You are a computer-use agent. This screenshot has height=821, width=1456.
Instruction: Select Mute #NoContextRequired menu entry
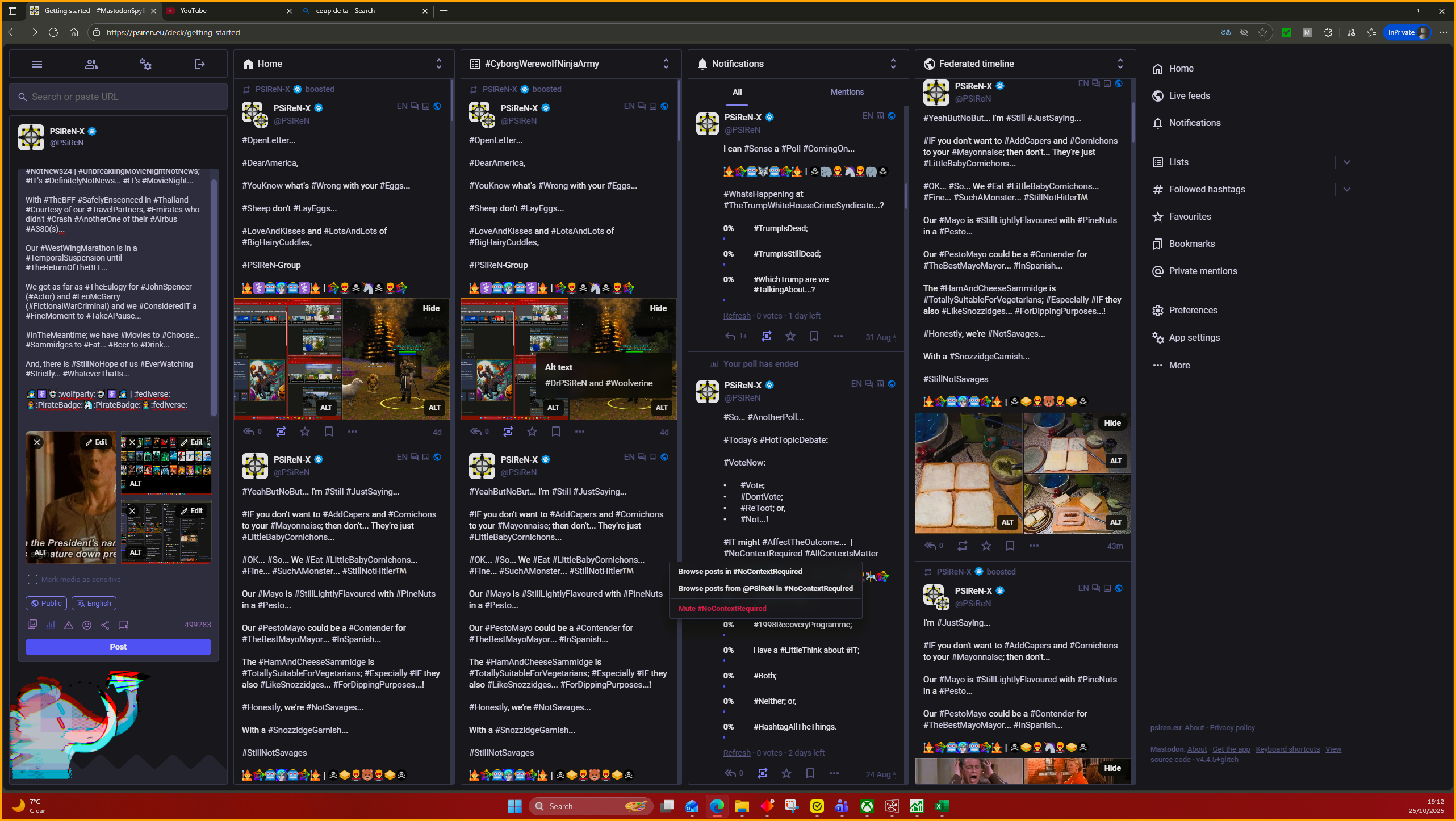(722, 608)
